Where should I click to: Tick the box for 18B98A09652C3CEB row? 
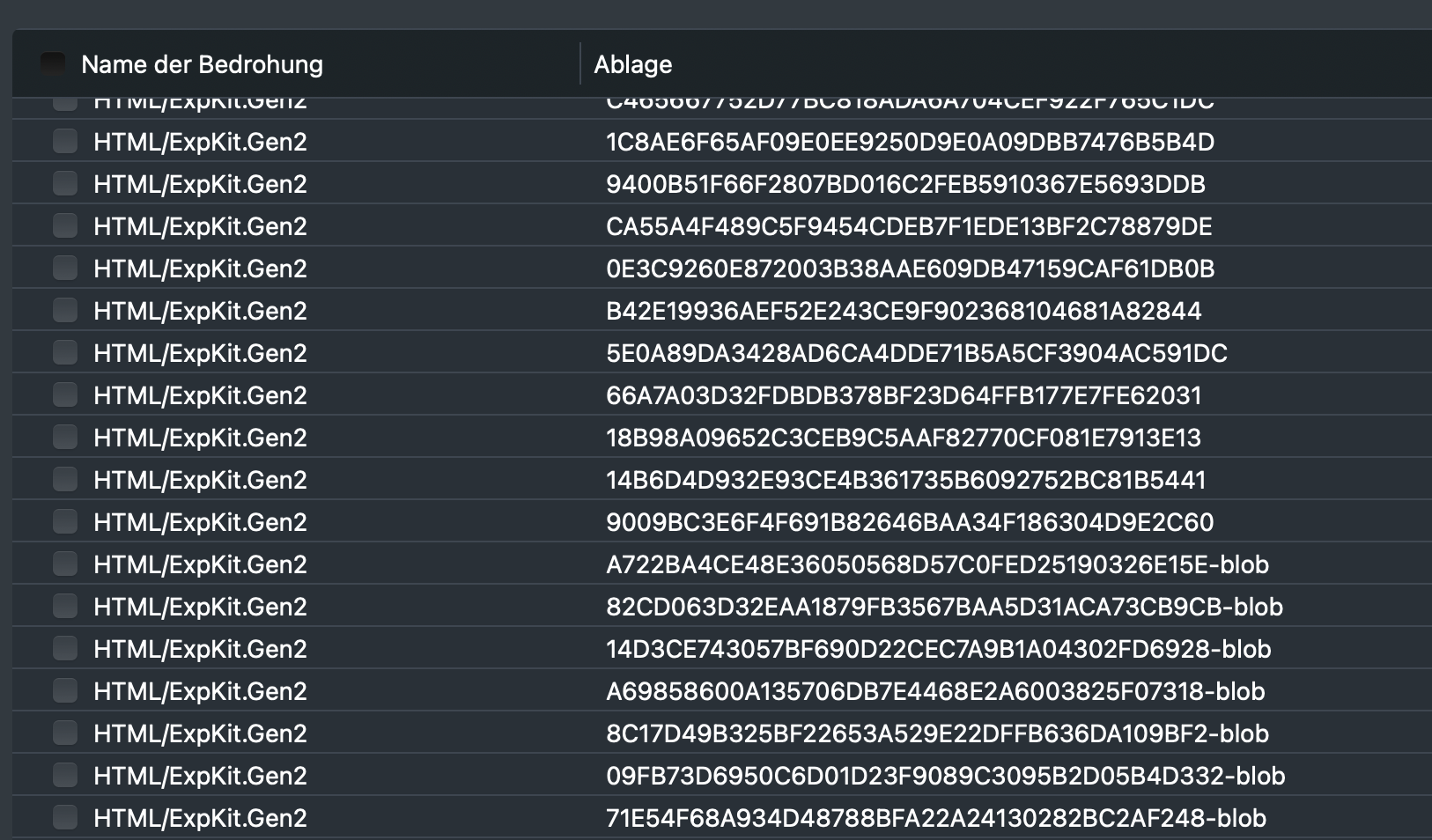pyautogui.click(x=65, y=437)
